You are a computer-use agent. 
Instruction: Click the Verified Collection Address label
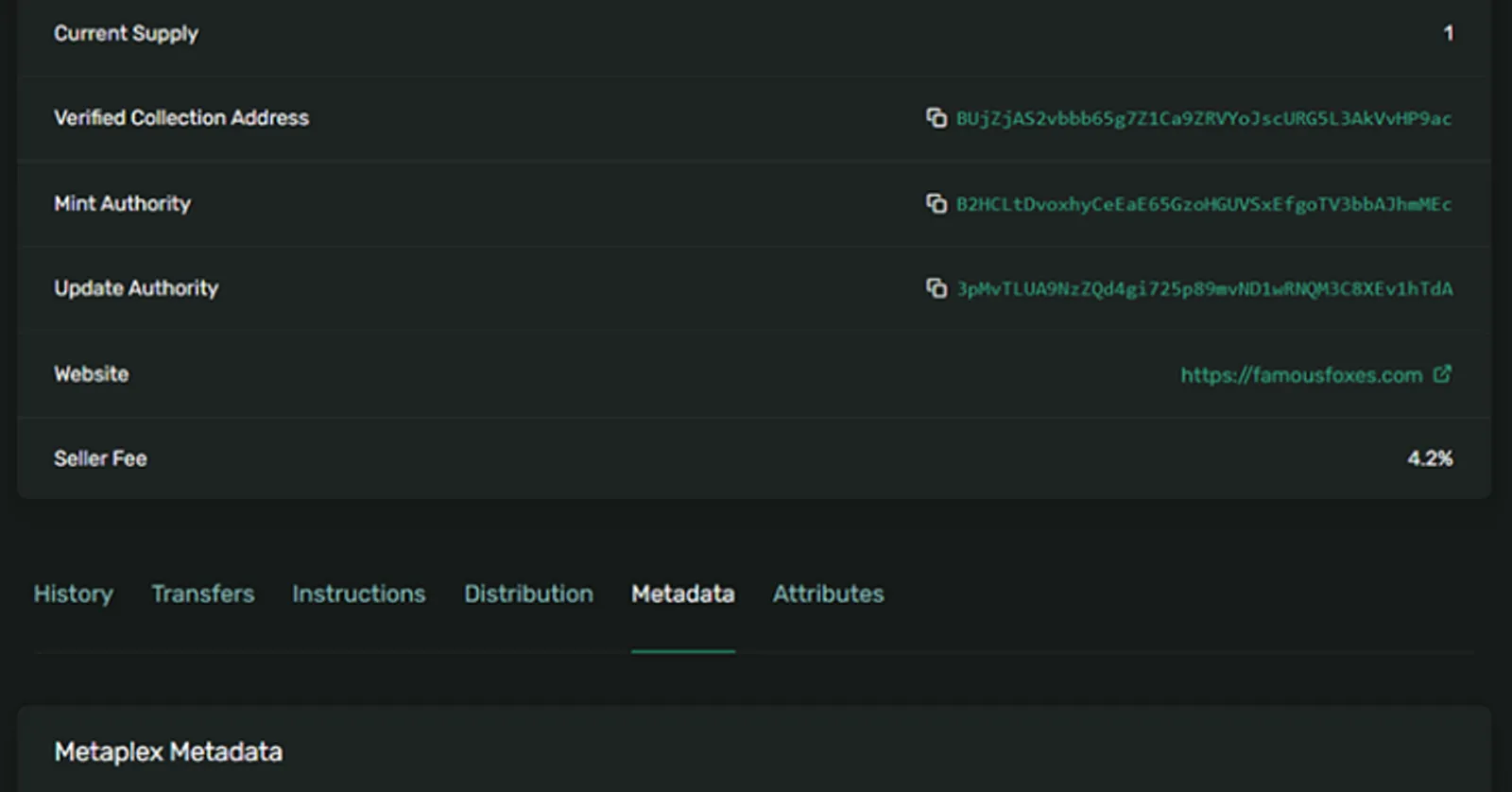[181, 118]
